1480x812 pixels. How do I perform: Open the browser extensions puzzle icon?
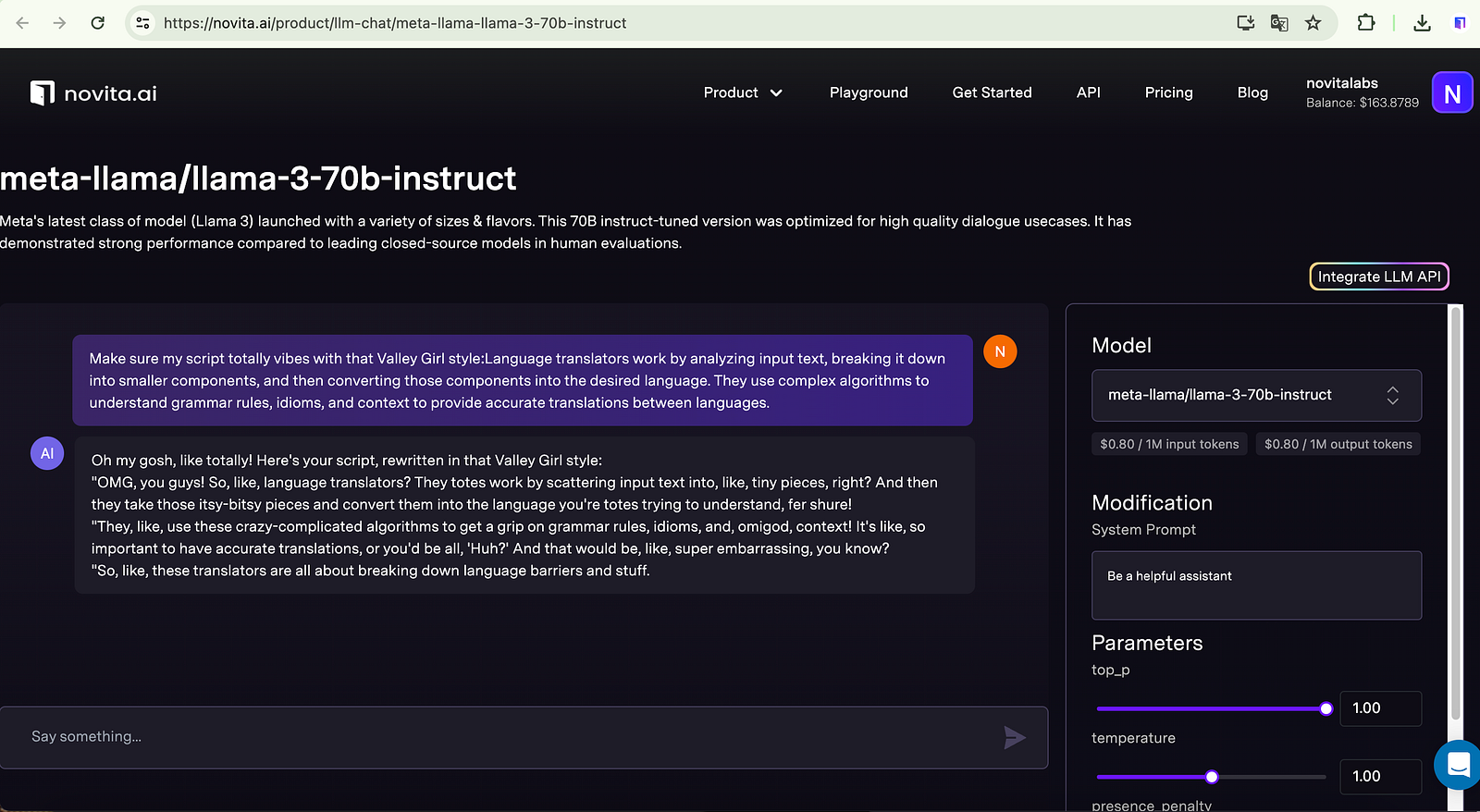pos(1366,23)
